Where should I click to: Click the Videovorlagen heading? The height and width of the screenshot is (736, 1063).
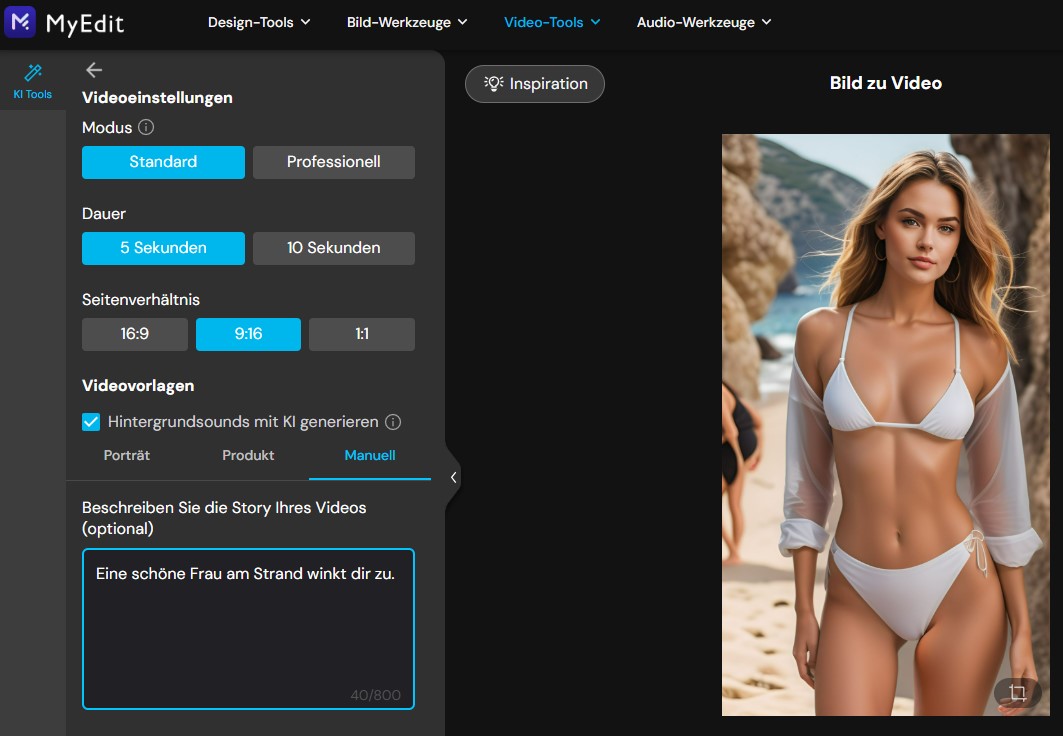click(138, 386)
